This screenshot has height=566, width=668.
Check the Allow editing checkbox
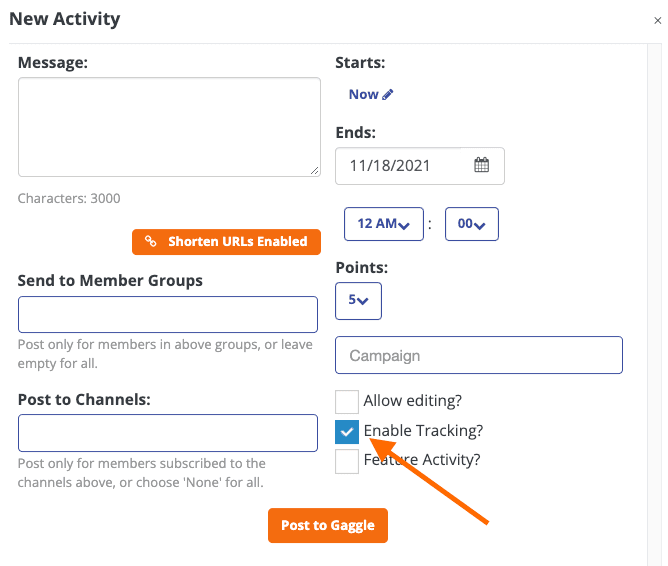[347, 402]
